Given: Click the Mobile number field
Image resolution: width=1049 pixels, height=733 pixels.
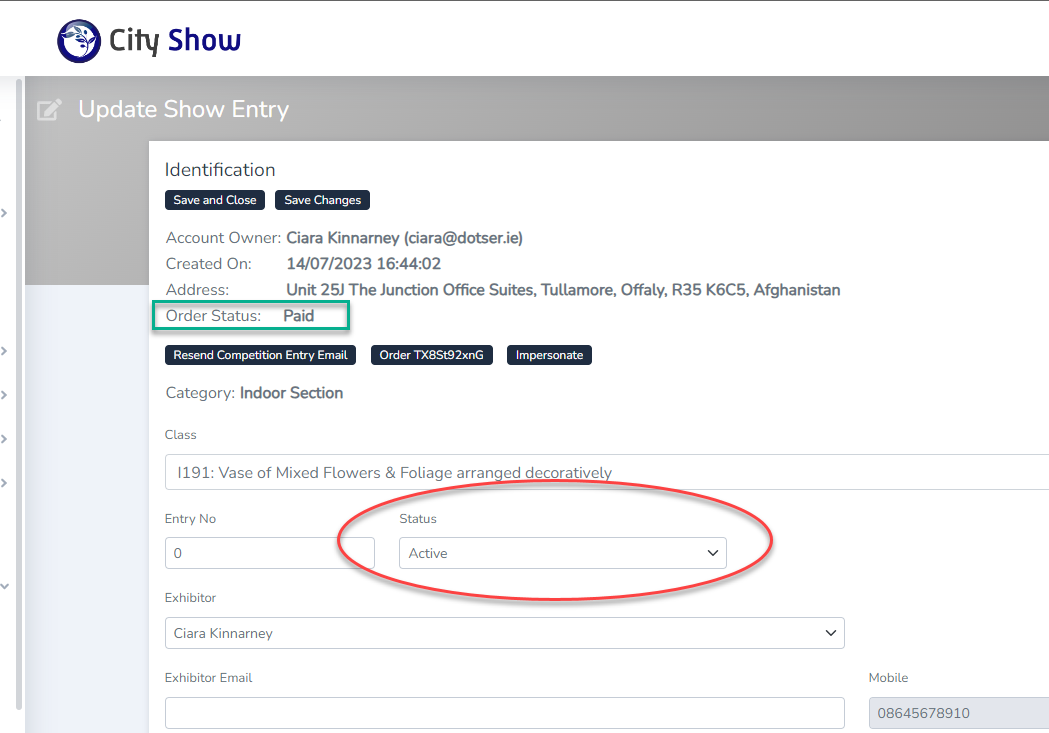Looking at the screenshot, I should 958,713.
